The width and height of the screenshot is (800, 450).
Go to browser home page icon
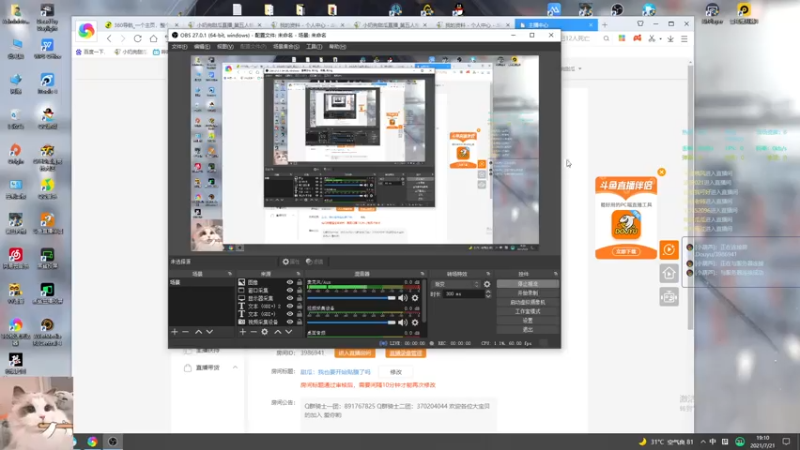(154, 38)
